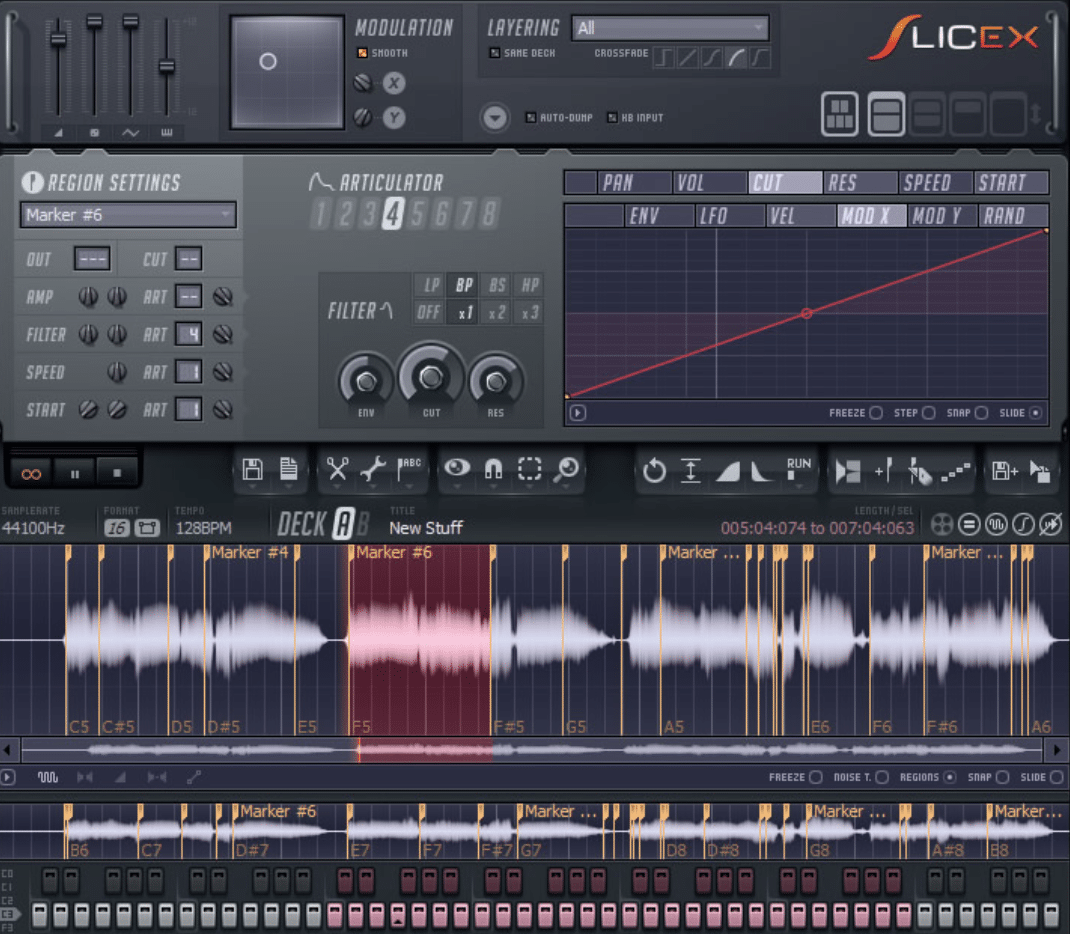1070x934 pixels.
Task: Open the Marker #6 region dropdown
Action: [x=128, y=215]
